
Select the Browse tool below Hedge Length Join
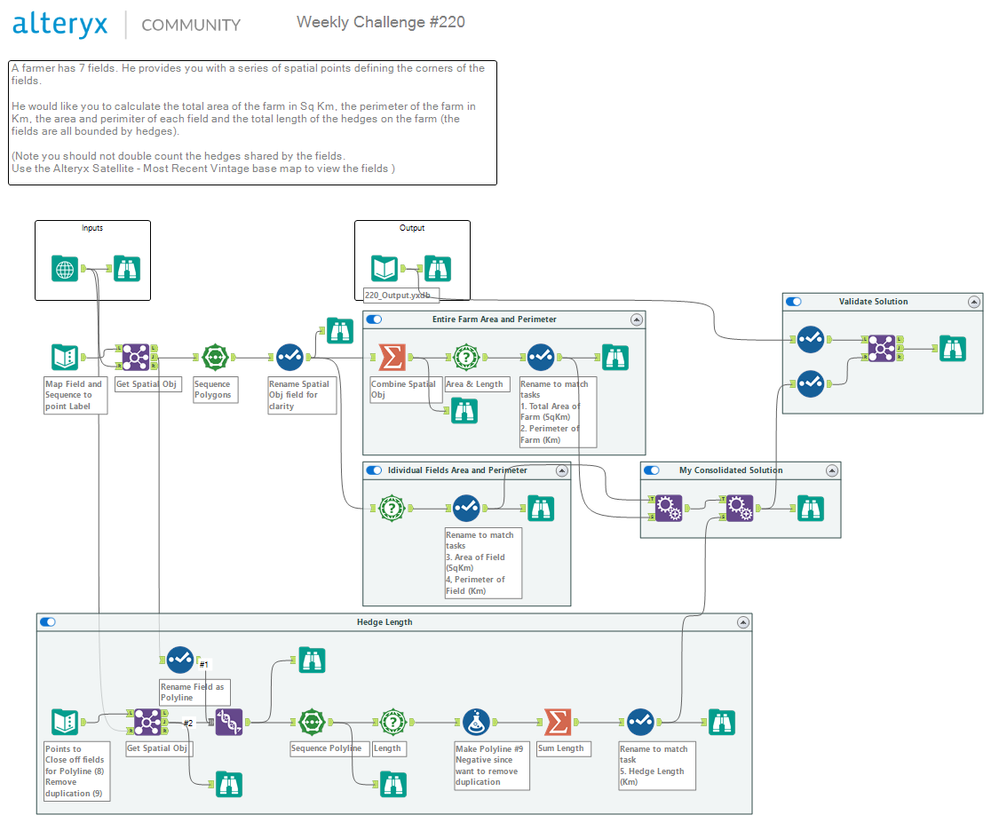click(x=229, y=784)
